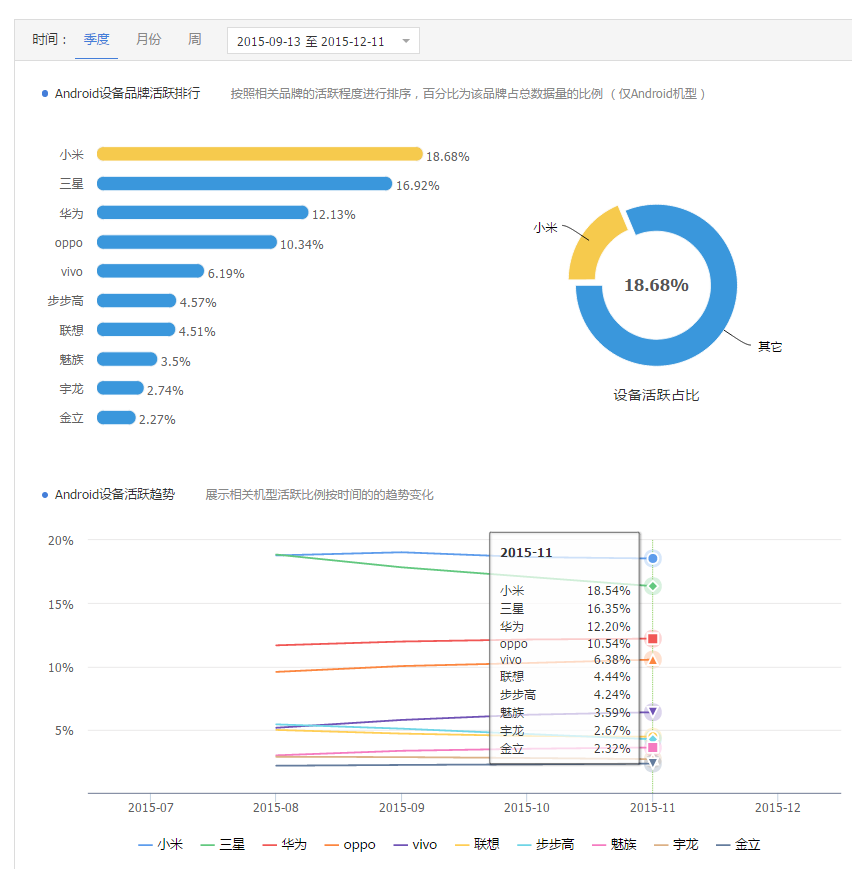Switch to the 季度 time tab

point(96,39)
